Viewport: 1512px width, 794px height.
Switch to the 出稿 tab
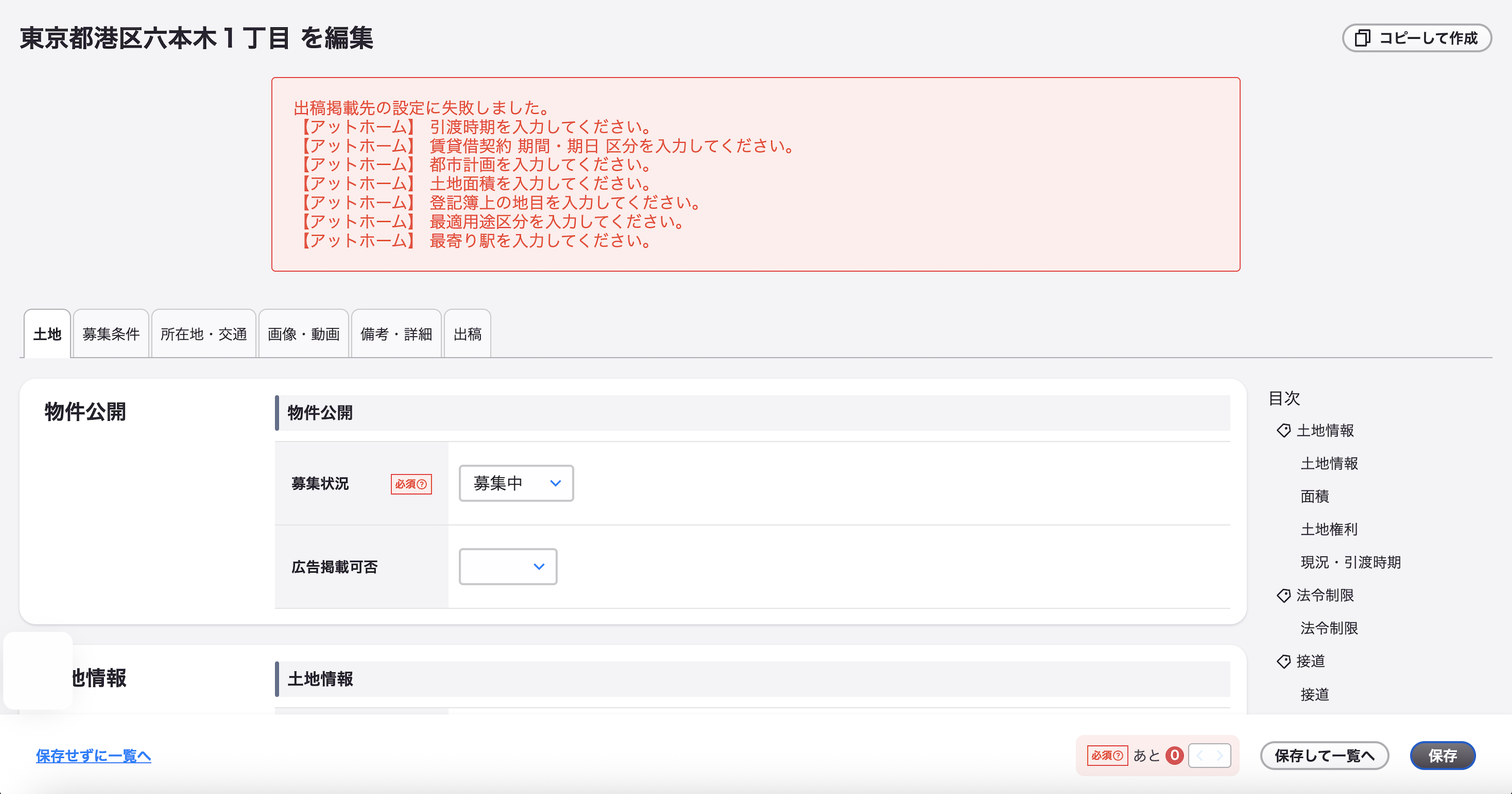click(x=467, y=334)
